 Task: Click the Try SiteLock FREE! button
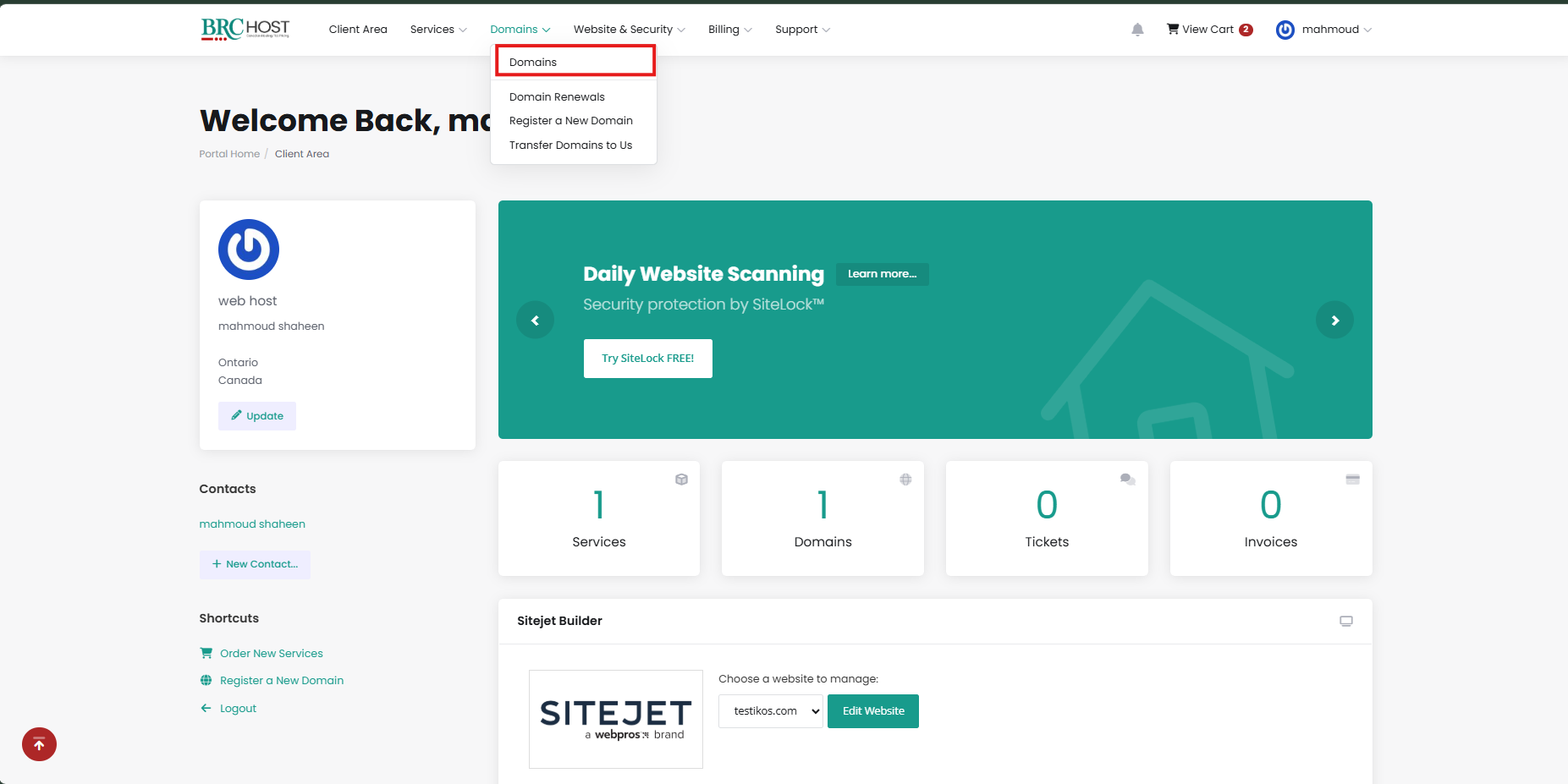pos(647,359)
